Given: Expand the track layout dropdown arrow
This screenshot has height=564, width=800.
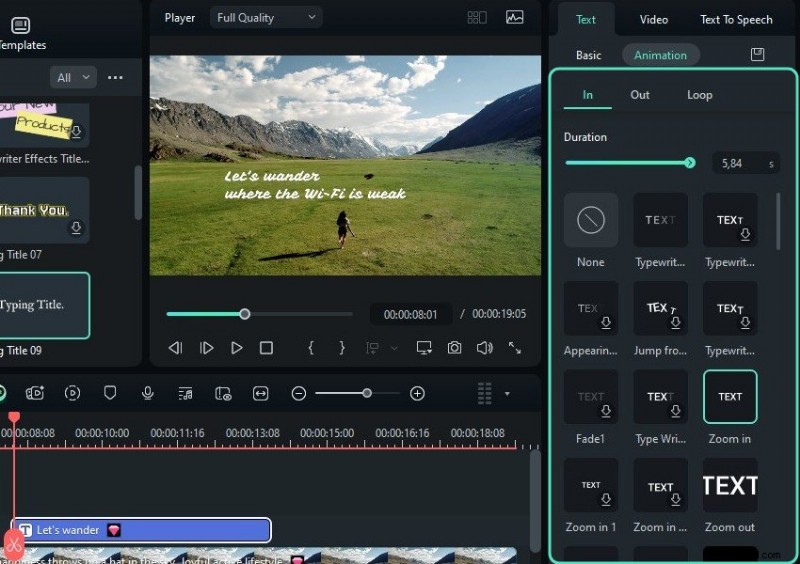Looking at the screenshot, I should pyautogui.click(x=507, y=394).
